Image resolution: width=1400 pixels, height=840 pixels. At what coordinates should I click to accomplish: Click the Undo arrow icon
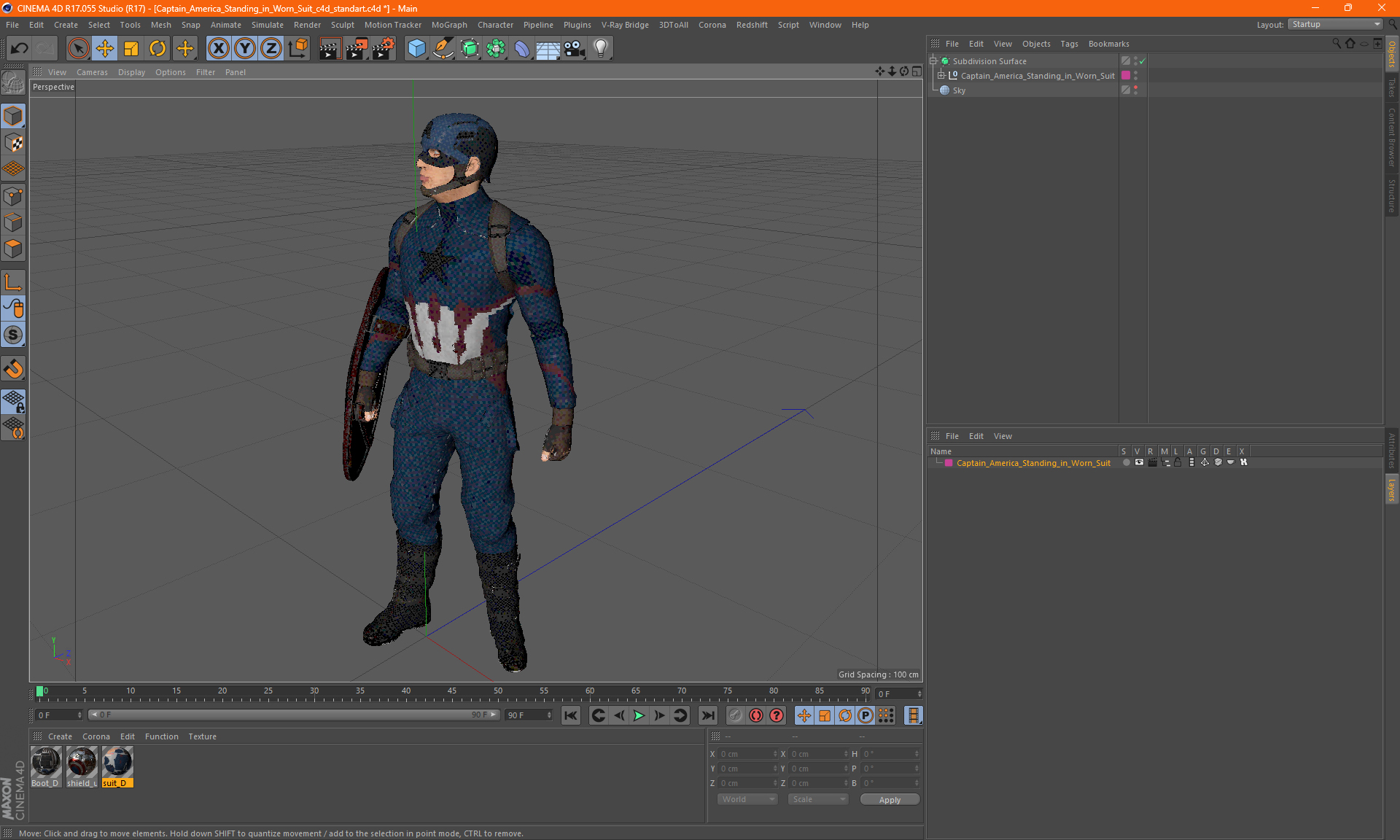tap(19, 49)
